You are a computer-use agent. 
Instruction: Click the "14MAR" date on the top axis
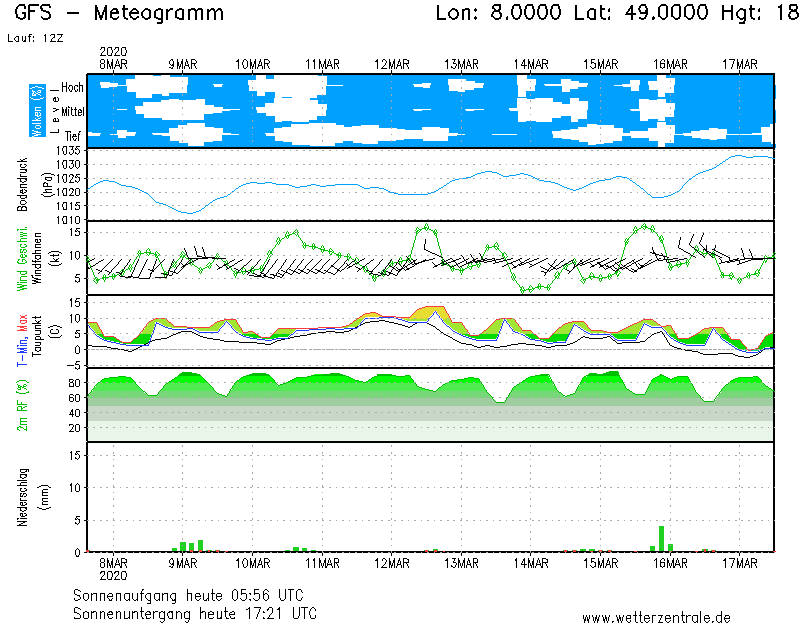(x=531, y=65)
